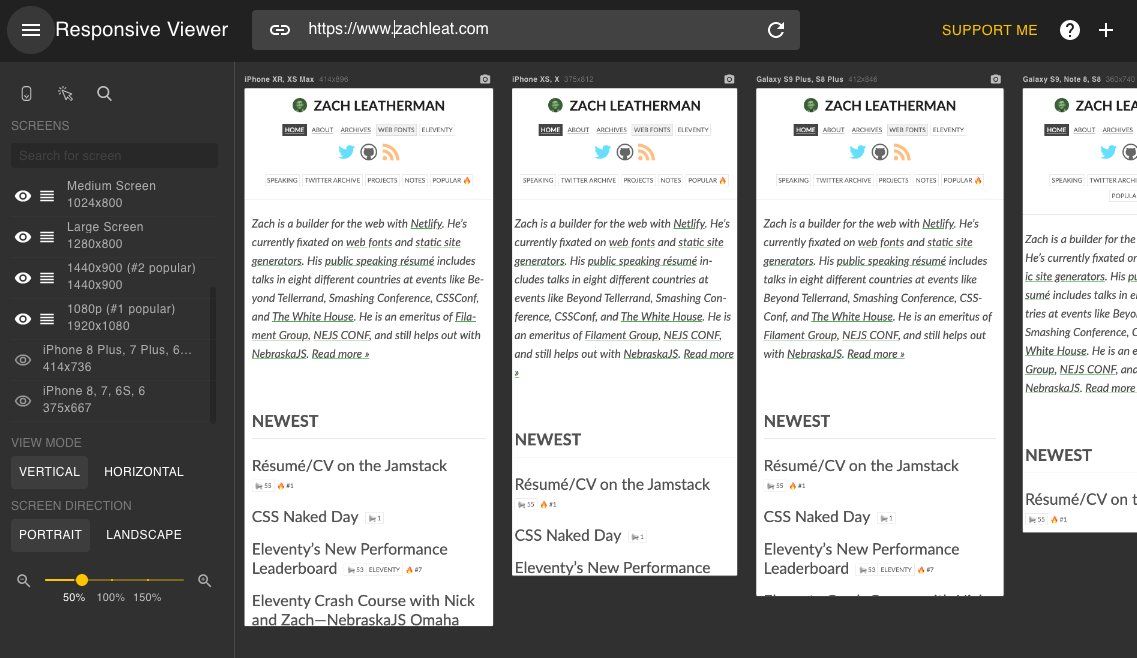Select the click-cursor sidebar icon
The image size is (1137, 658).
point(65,94)
